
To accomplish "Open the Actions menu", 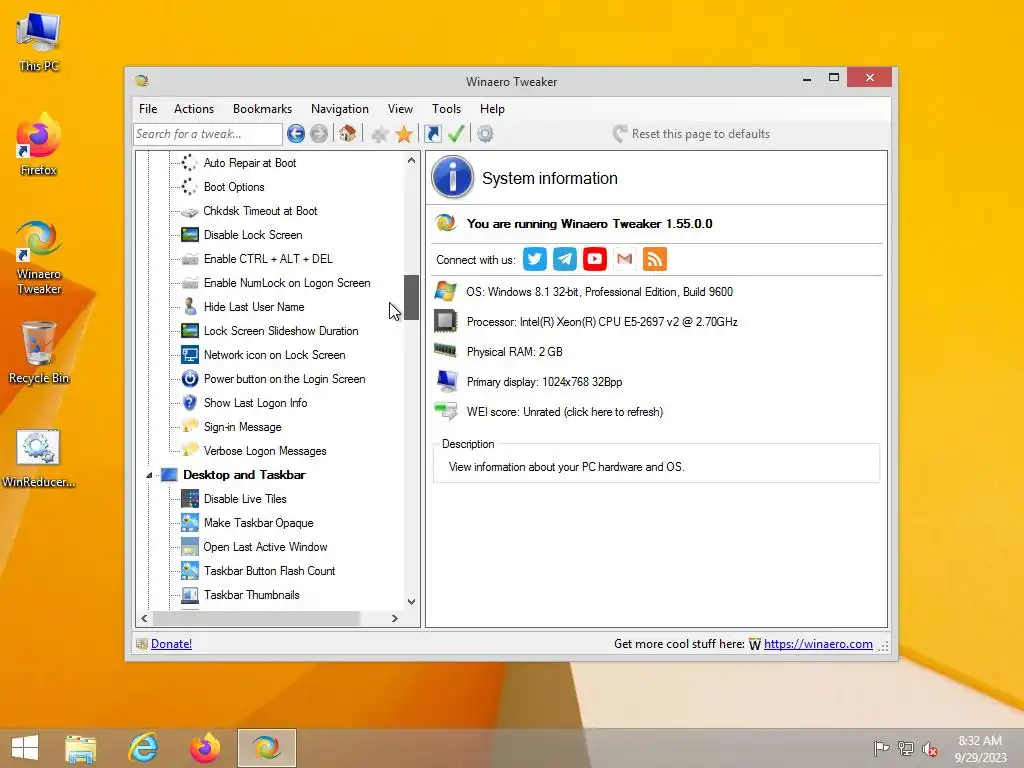I will (x=193, y=109).
